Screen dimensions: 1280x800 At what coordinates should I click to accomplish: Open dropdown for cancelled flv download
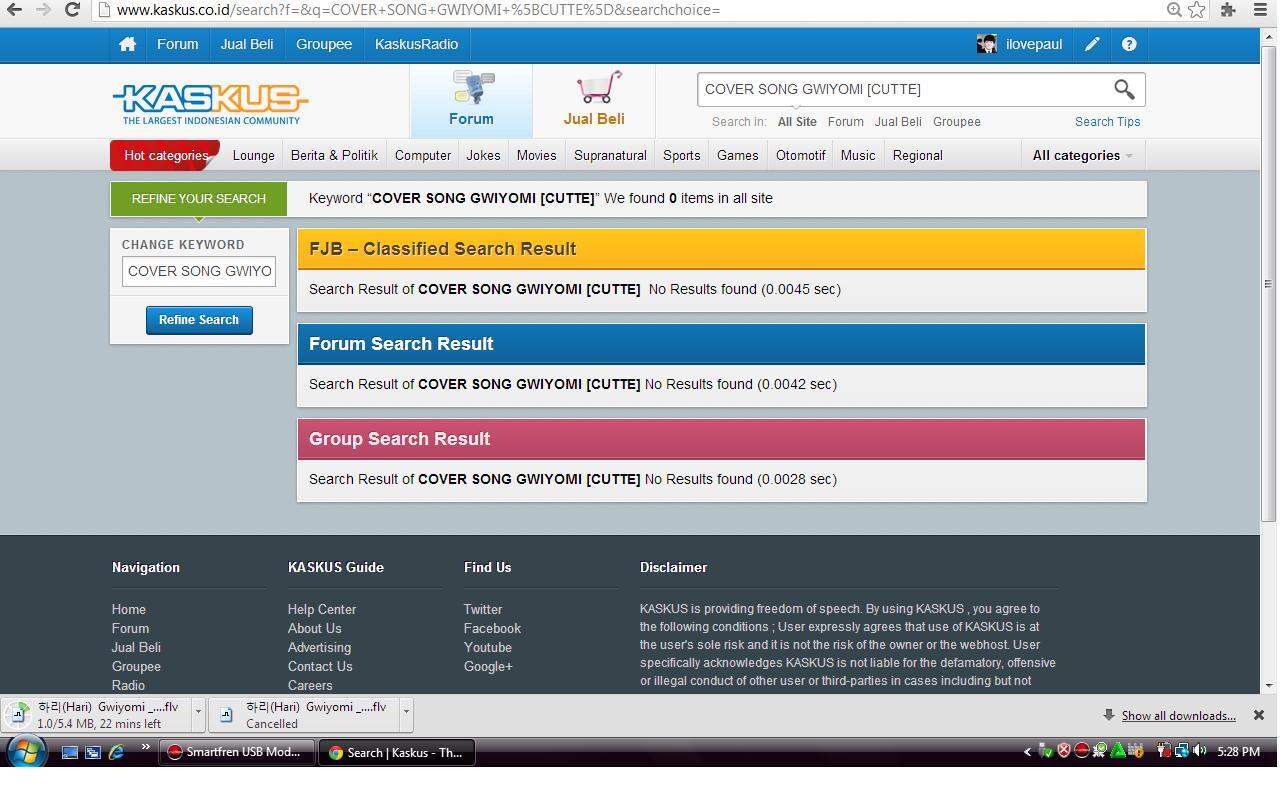[406, 712]
